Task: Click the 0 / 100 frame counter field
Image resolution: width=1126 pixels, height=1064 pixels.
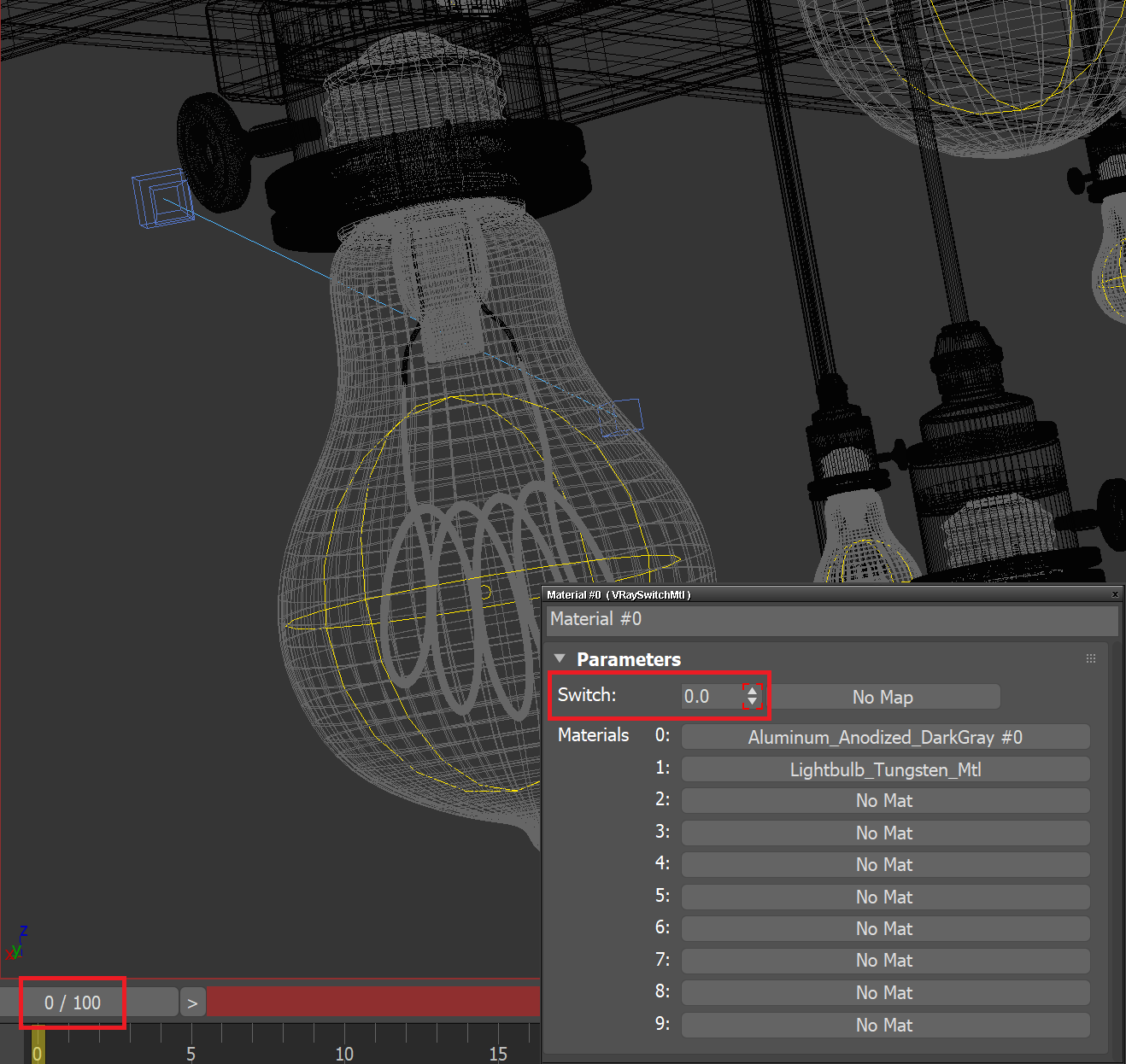Action: pos(72,1002)
